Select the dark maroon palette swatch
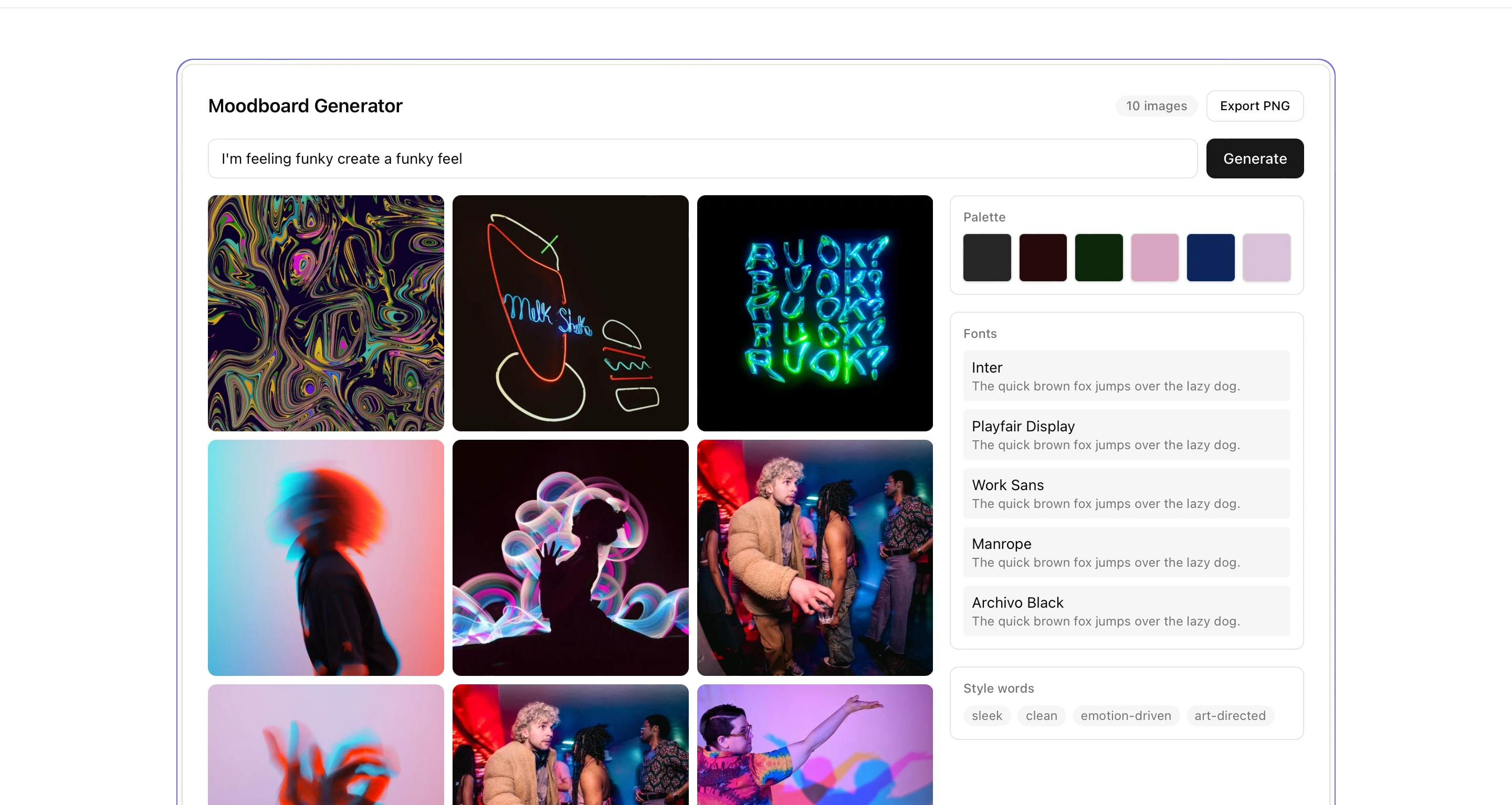The width and height of the screenshot is (1512, 805). (x=1043, y=258)
